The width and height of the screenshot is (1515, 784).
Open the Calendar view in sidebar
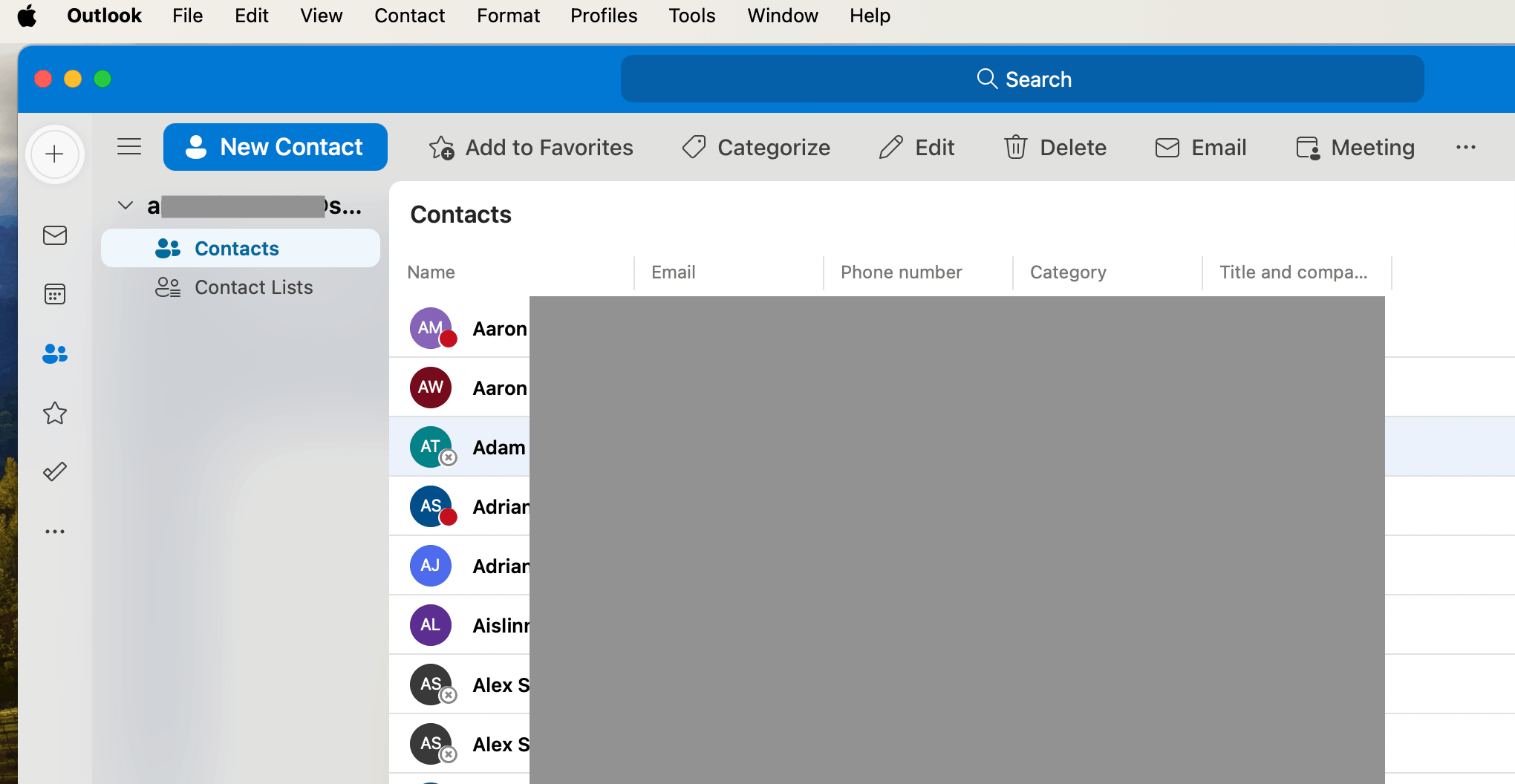55,294
